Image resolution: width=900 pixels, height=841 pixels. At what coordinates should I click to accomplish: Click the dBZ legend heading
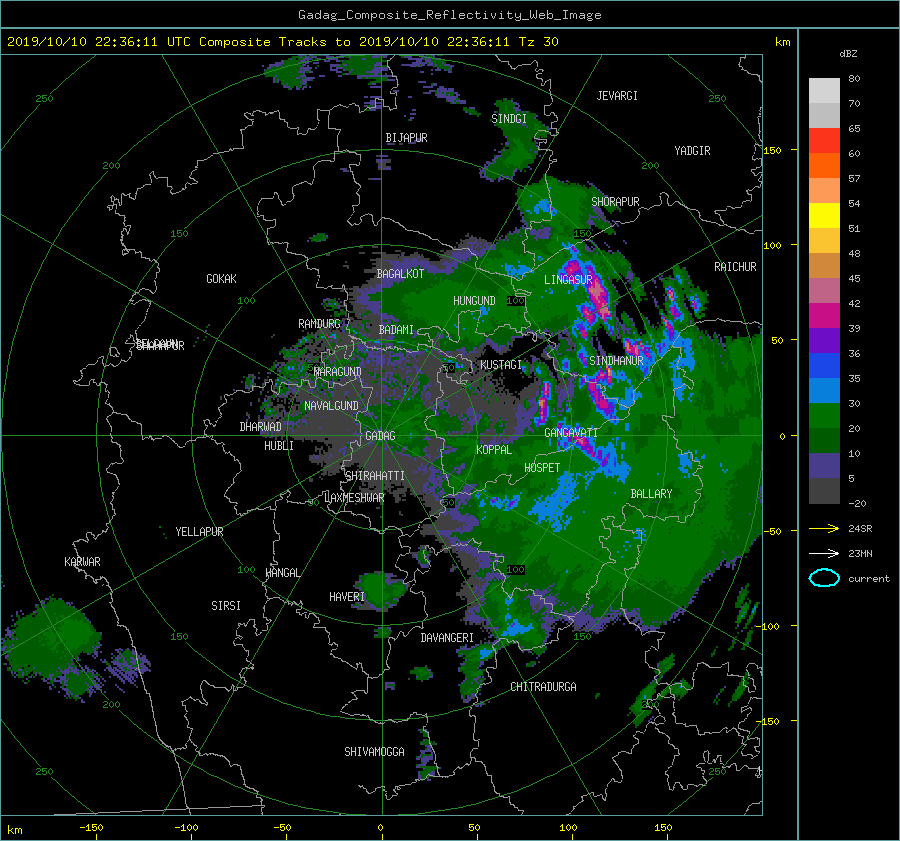(848, 53)
